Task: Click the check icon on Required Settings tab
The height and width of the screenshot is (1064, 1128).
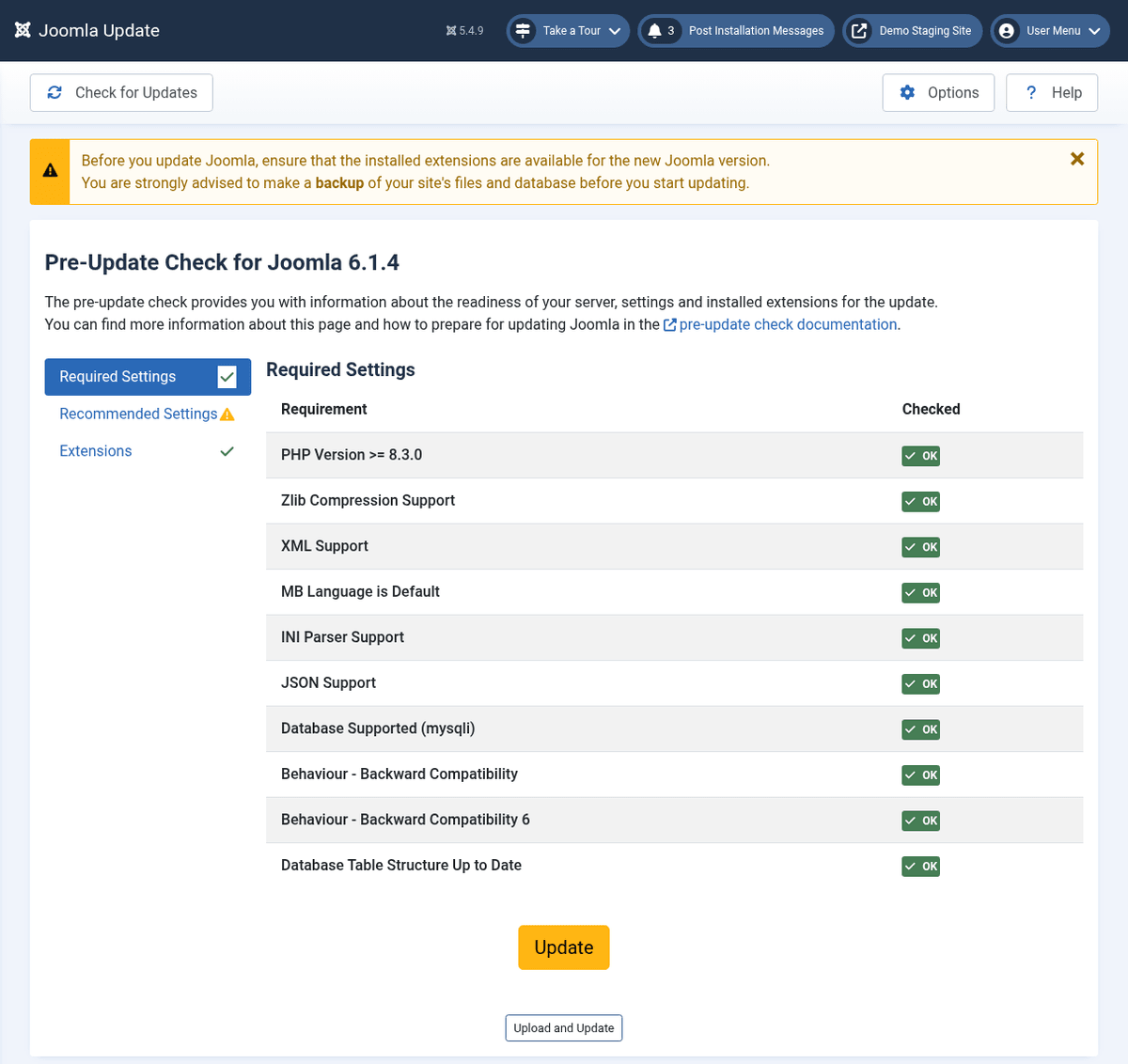Action: [227, 377]
